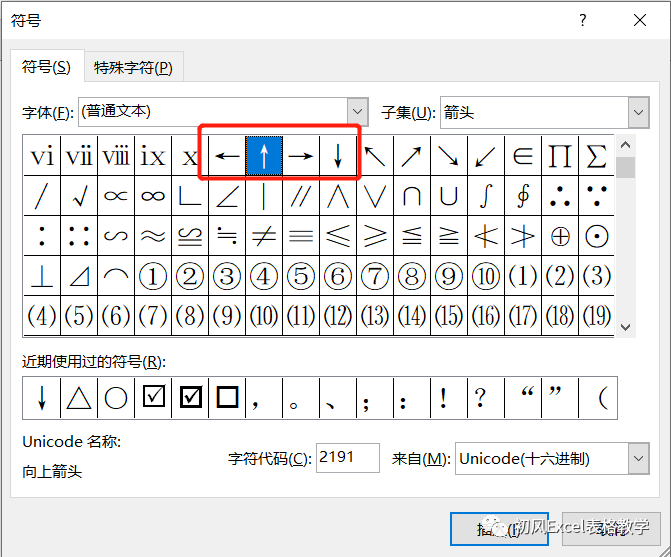
Task: Switch to the 特殊字符(P) tab
Action: tap(133, 68)
